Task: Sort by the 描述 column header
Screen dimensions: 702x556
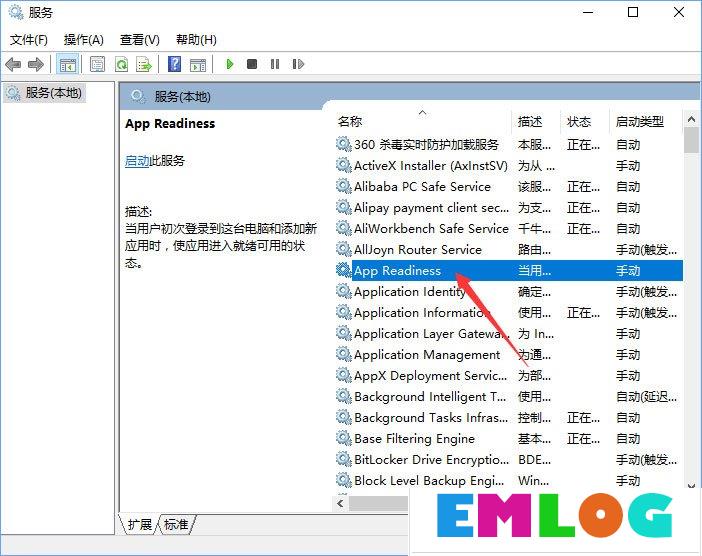Action: click(x=530, y=122)
